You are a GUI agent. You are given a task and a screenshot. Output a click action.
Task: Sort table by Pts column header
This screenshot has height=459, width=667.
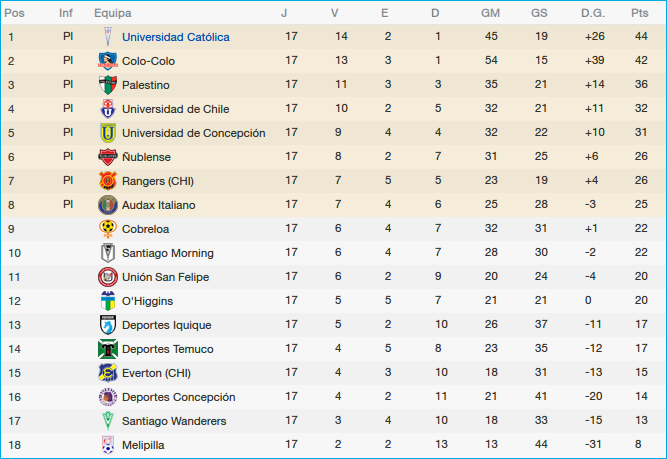point(640,13)
